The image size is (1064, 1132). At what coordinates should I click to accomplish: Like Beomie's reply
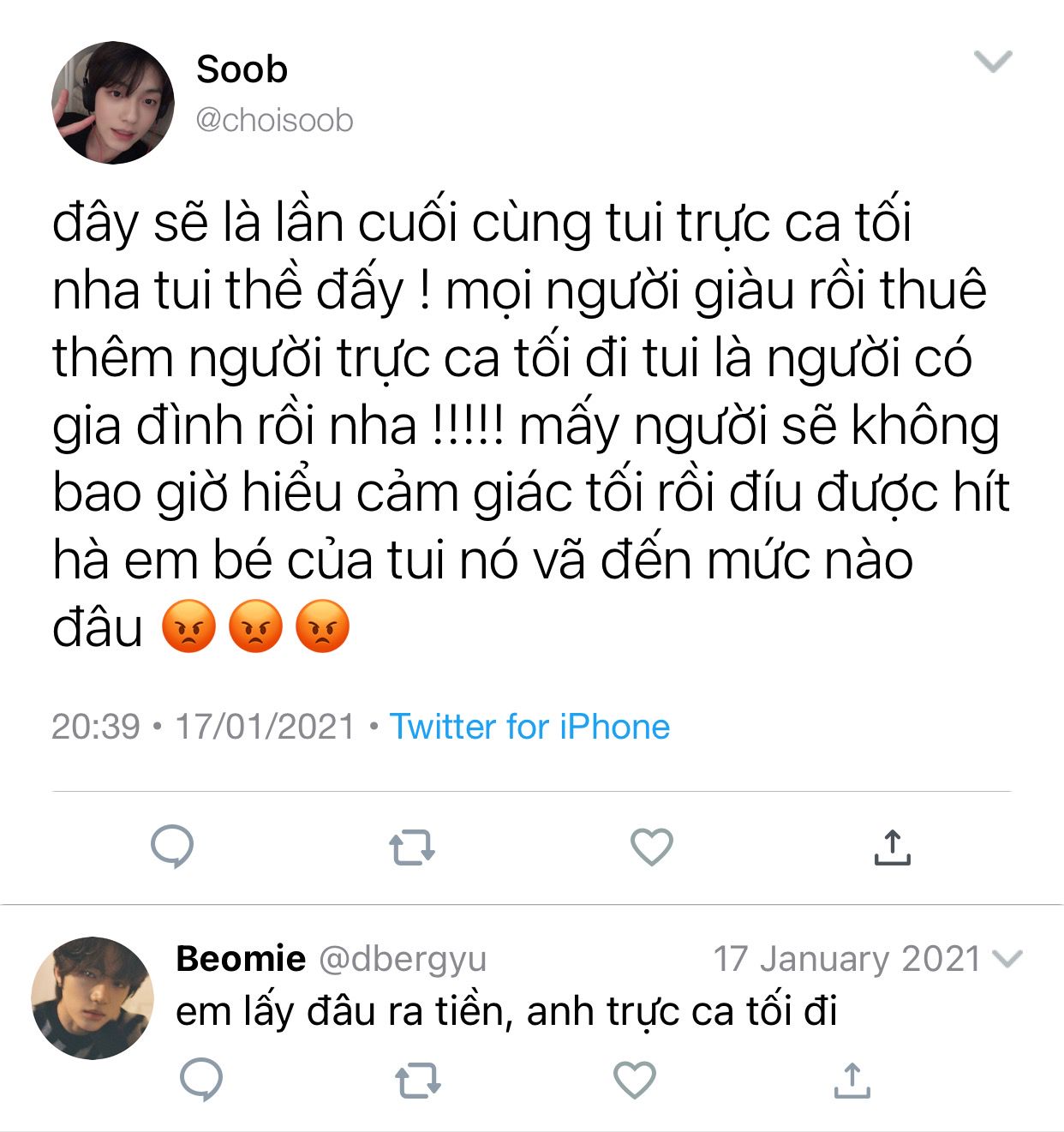pos(635,1080)
